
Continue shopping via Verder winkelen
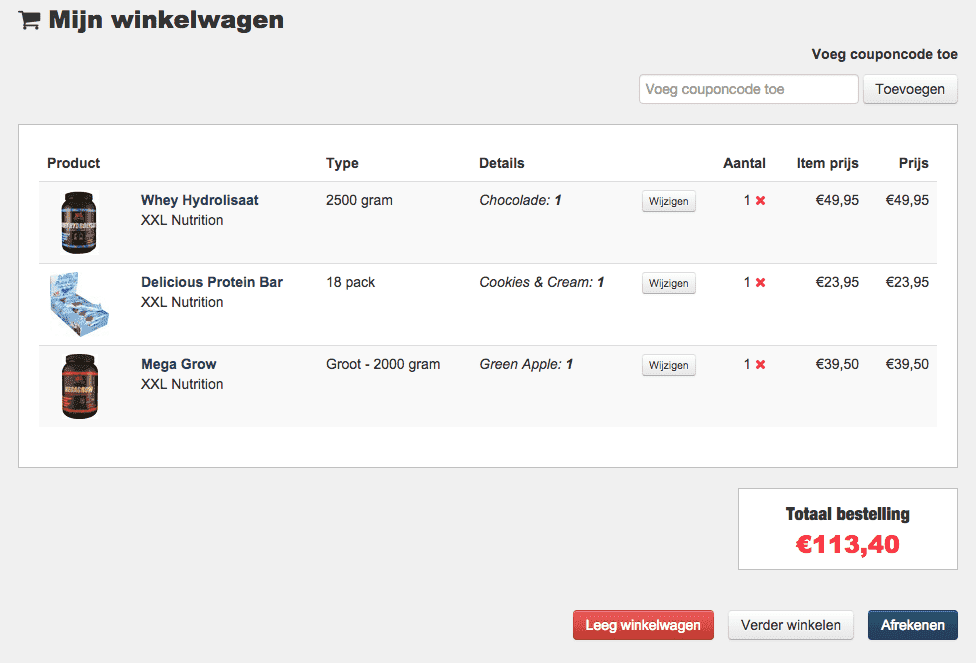pos(791,625)
